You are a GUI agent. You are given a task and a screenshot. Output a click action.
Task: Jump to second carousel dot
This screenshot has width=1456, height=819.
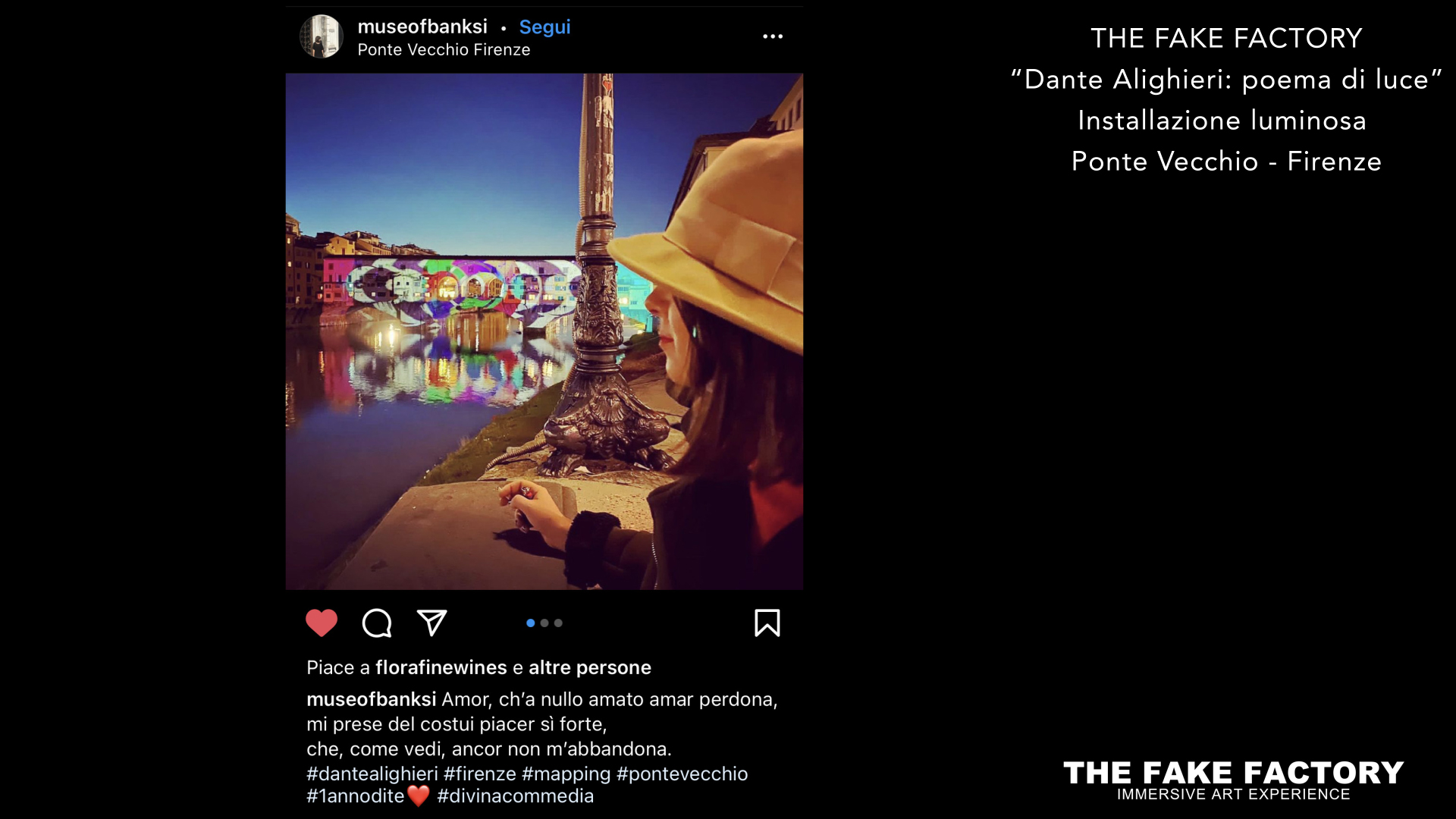[x=544, y=623]
